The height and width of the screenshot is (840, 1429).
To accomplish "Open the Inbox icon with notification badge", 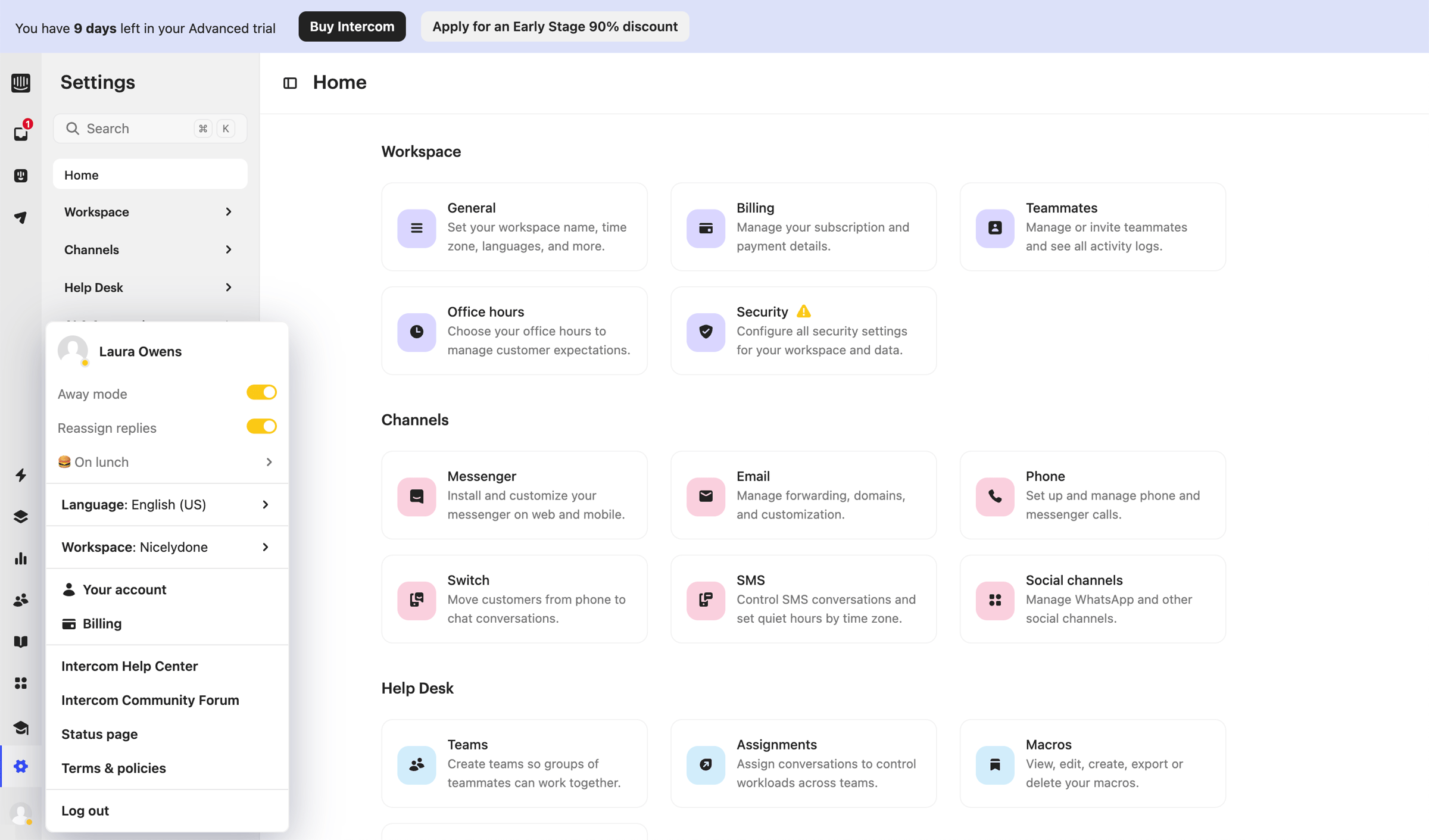I will coord(21,132).
